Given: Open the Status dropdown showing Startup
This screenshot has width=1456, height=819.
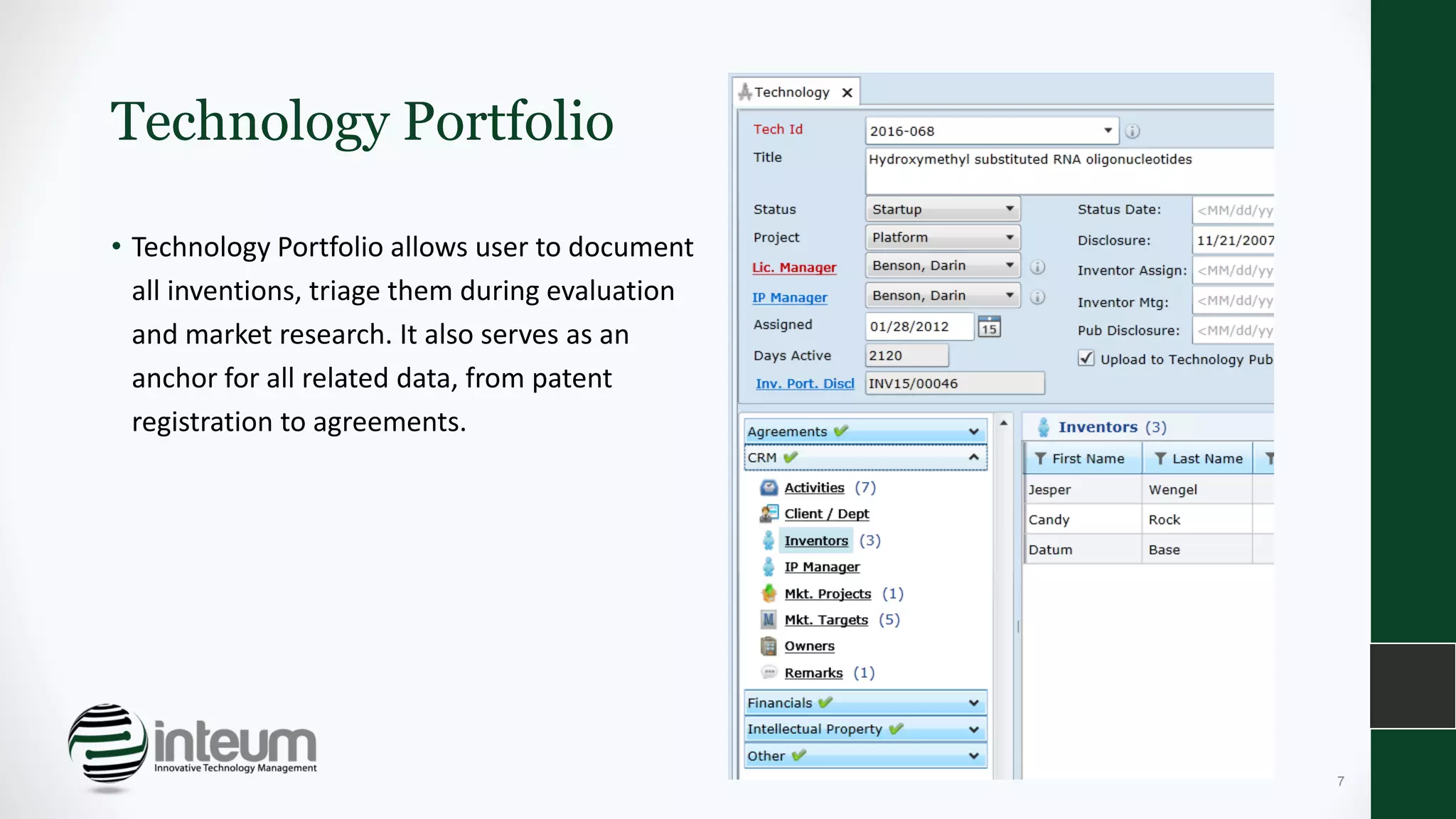Looking at the screenshot, I should point(1010,209).
